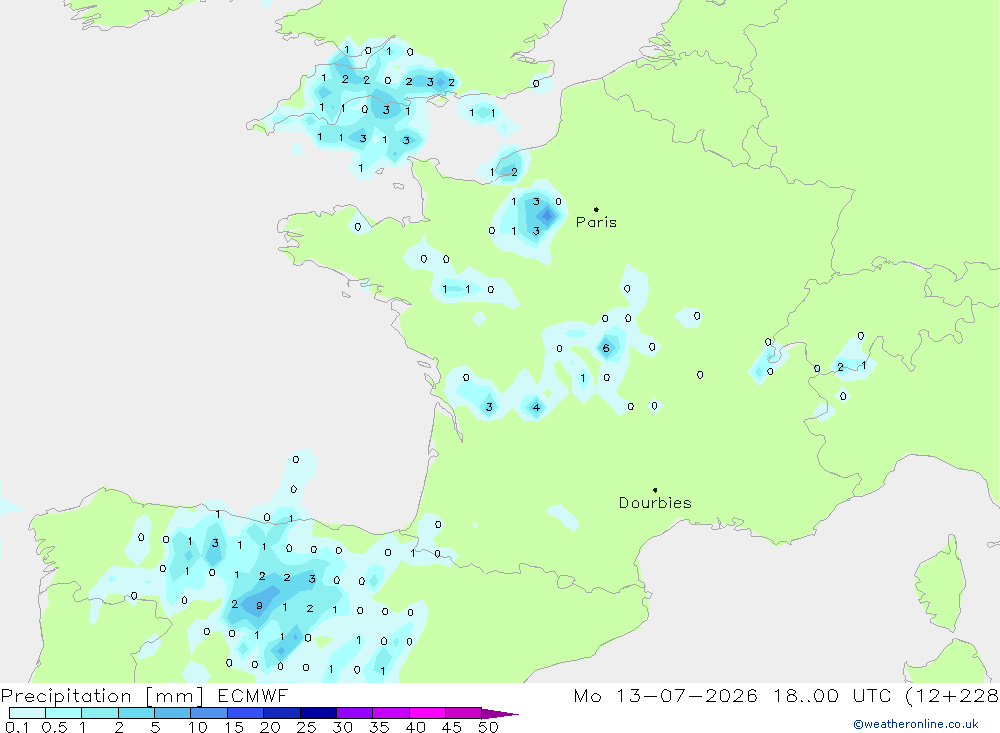Click the magenta 40 mm legend swatch
The width and height of the screenshot is (1000, 733).
(x=427, y=713)
